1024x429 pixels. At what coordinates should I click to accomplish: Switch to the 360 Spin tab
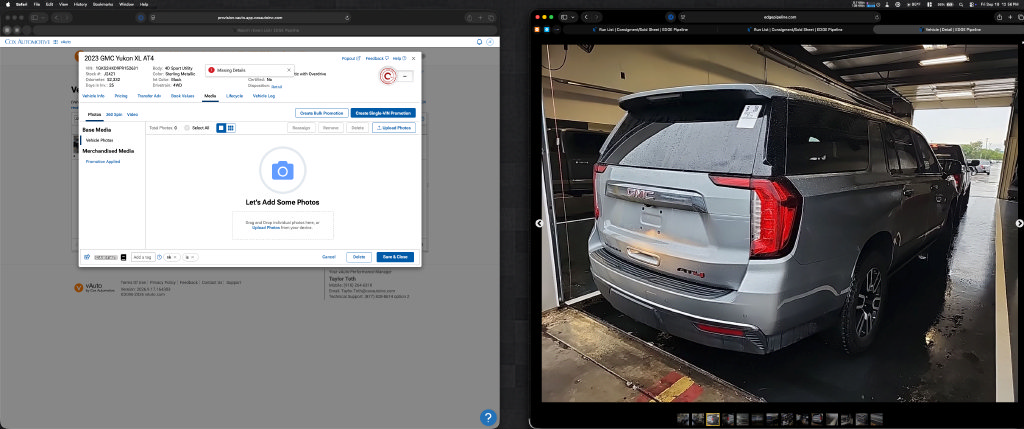click(x=114, y=114)
